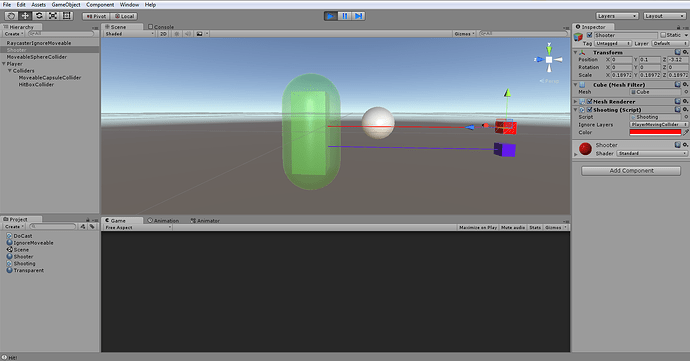690x361 pixels.
Task: Select the Move tool
Action: click(x=25, y=16)
